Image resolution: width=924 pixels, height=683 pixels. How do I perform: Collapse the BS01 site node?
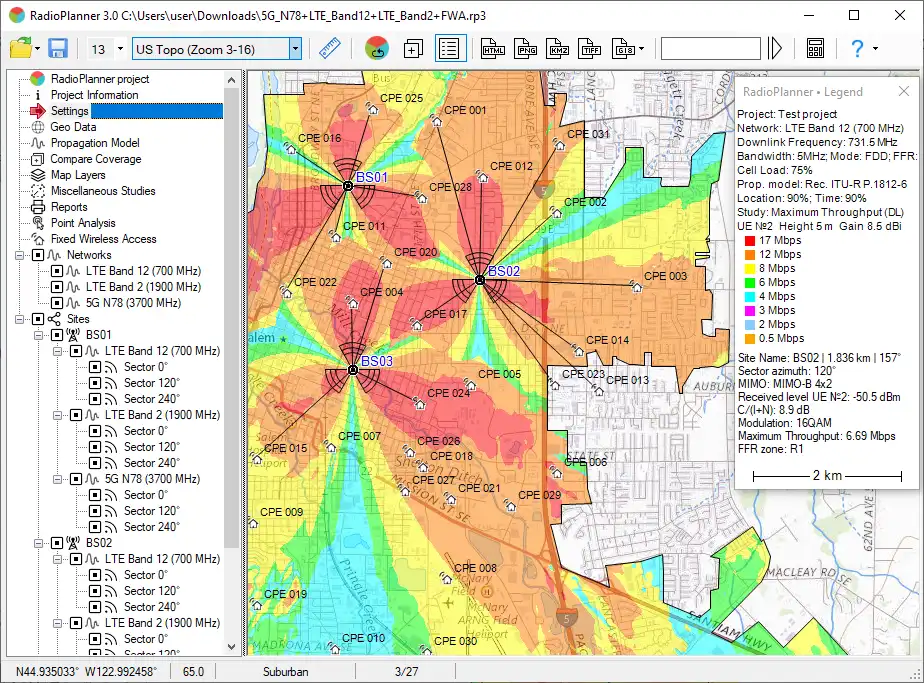38,335
